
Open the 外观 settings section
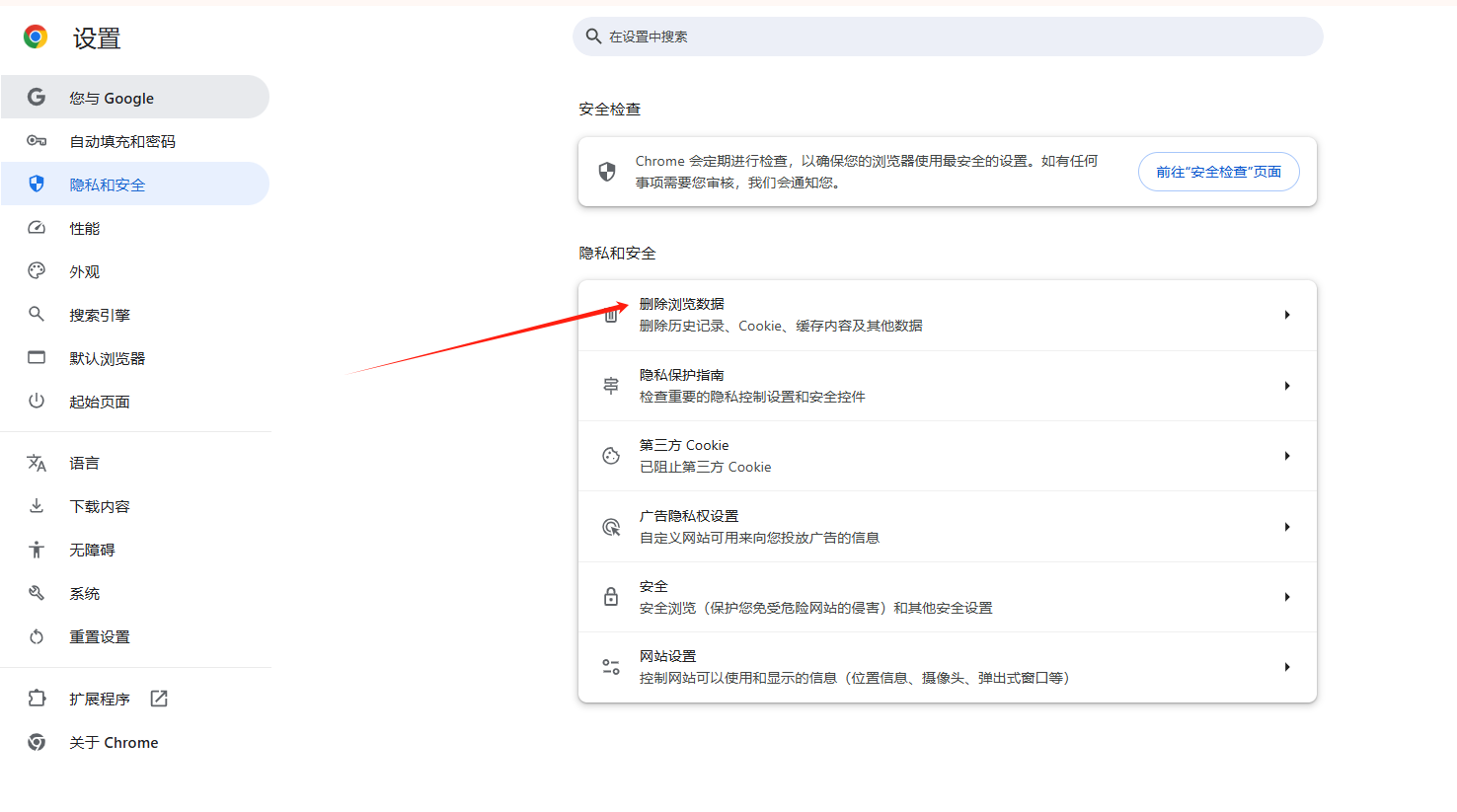(x=134, y=271)
